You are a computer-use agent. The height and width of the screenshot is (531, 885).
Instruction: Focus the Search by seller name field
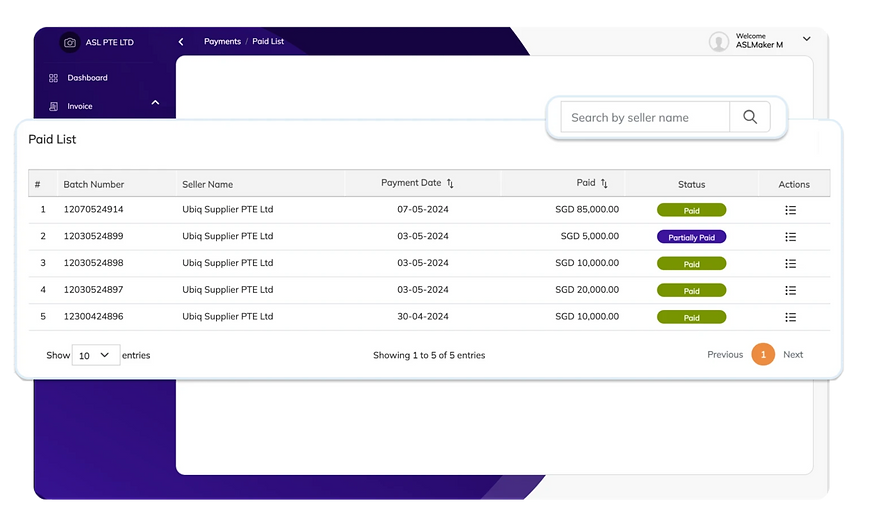click(645, 117)
